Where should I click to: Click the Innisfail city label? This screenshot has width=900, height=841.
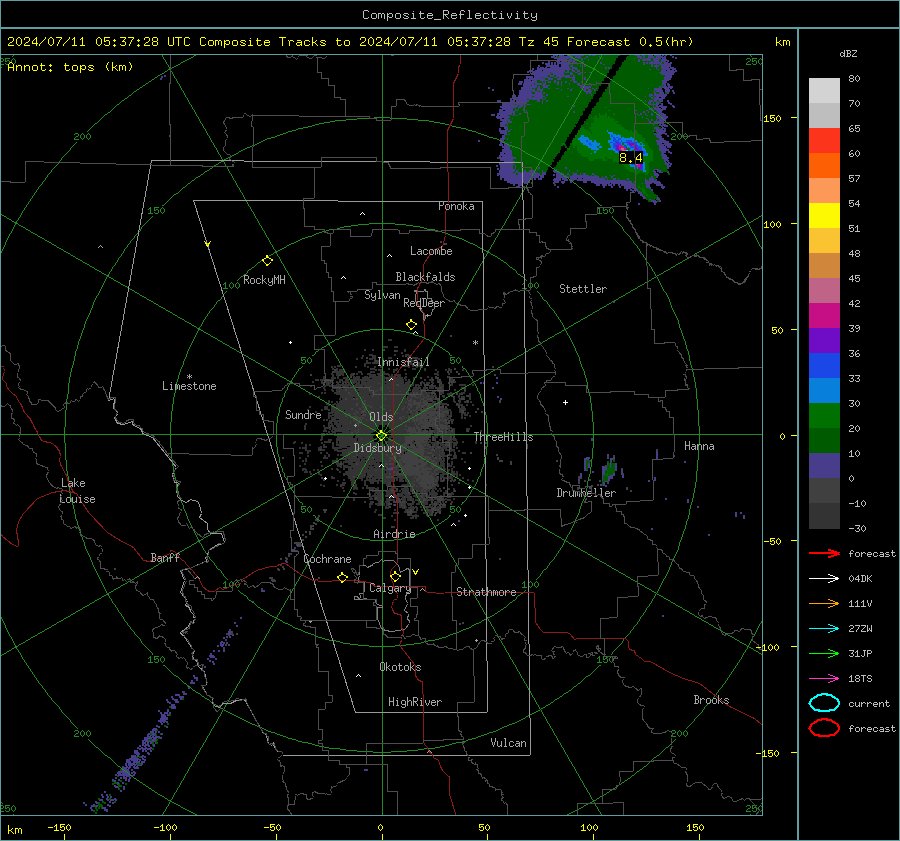coord(403,362)
